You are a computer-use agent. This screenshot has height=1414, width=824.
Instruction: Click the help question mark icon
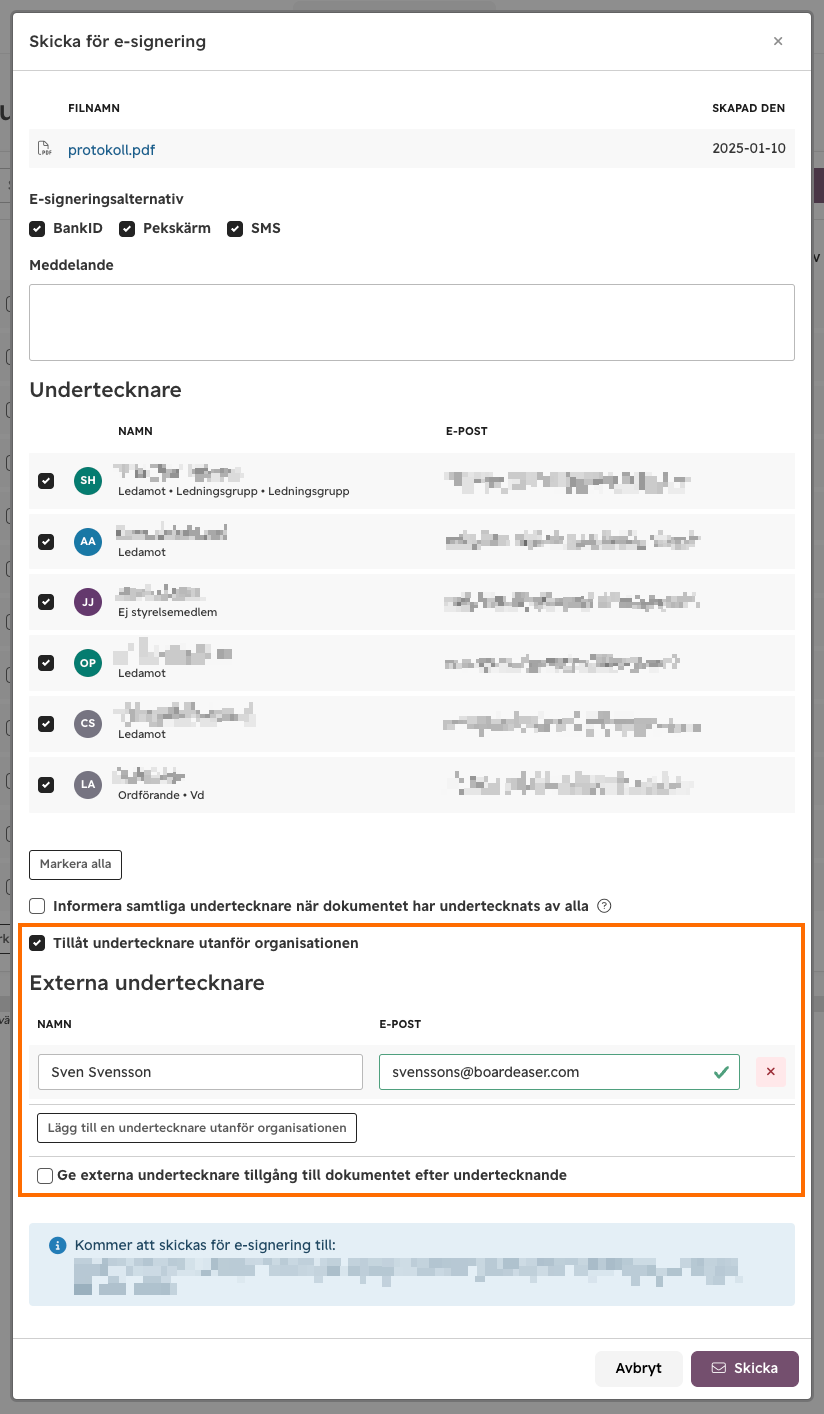(x=604, y=906)
